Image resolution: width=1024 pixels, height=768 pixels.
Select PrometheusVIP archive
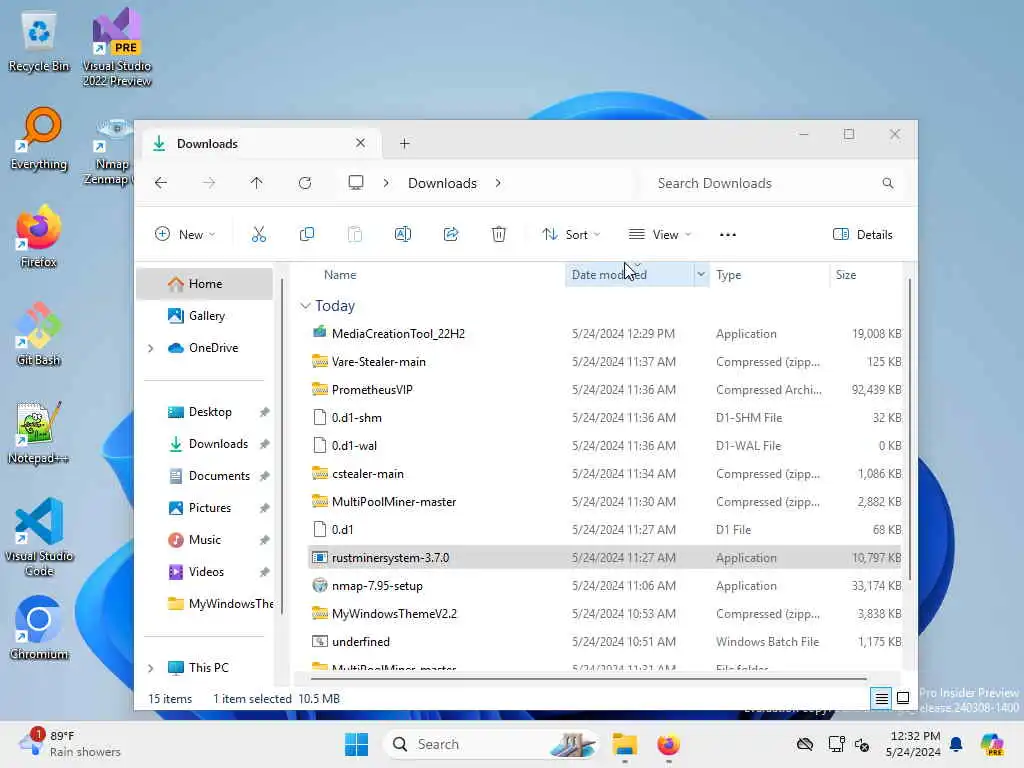click(x=604, y=390)
